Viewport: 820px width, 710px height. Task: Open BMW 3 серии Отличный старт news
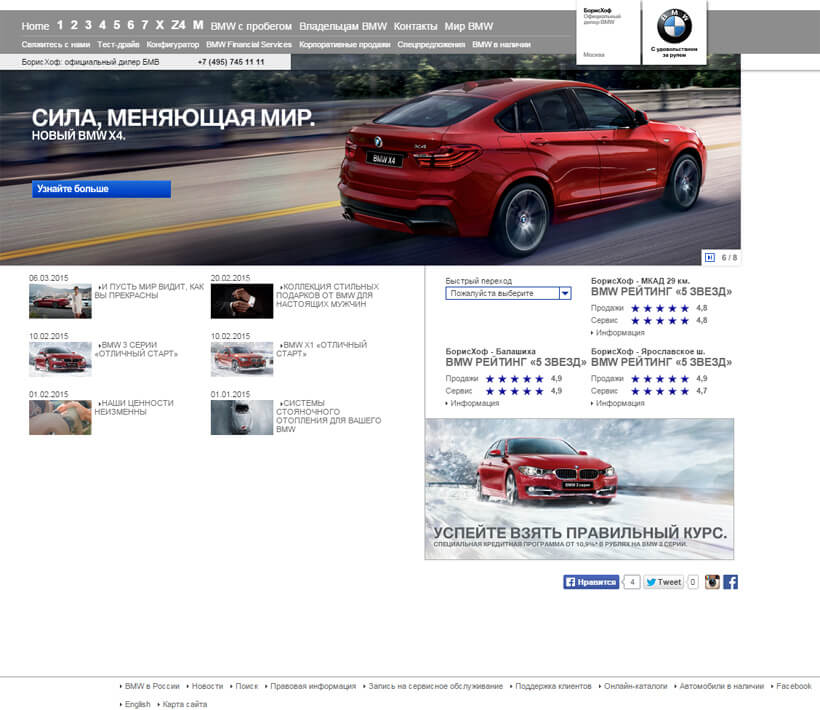tap(136, 349)
